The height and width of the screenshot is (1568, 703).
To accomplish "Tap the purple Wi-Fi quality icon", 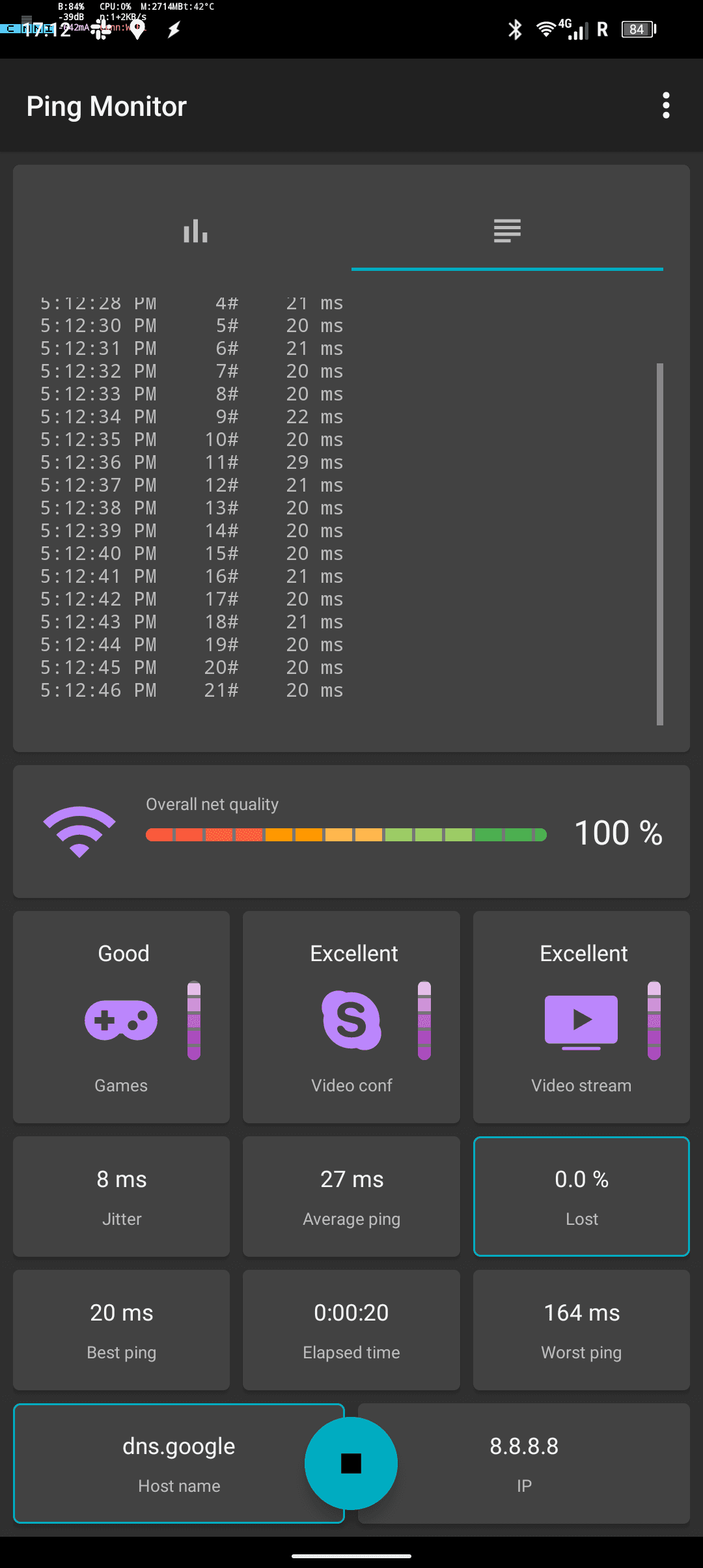I will tap(79, 832).
